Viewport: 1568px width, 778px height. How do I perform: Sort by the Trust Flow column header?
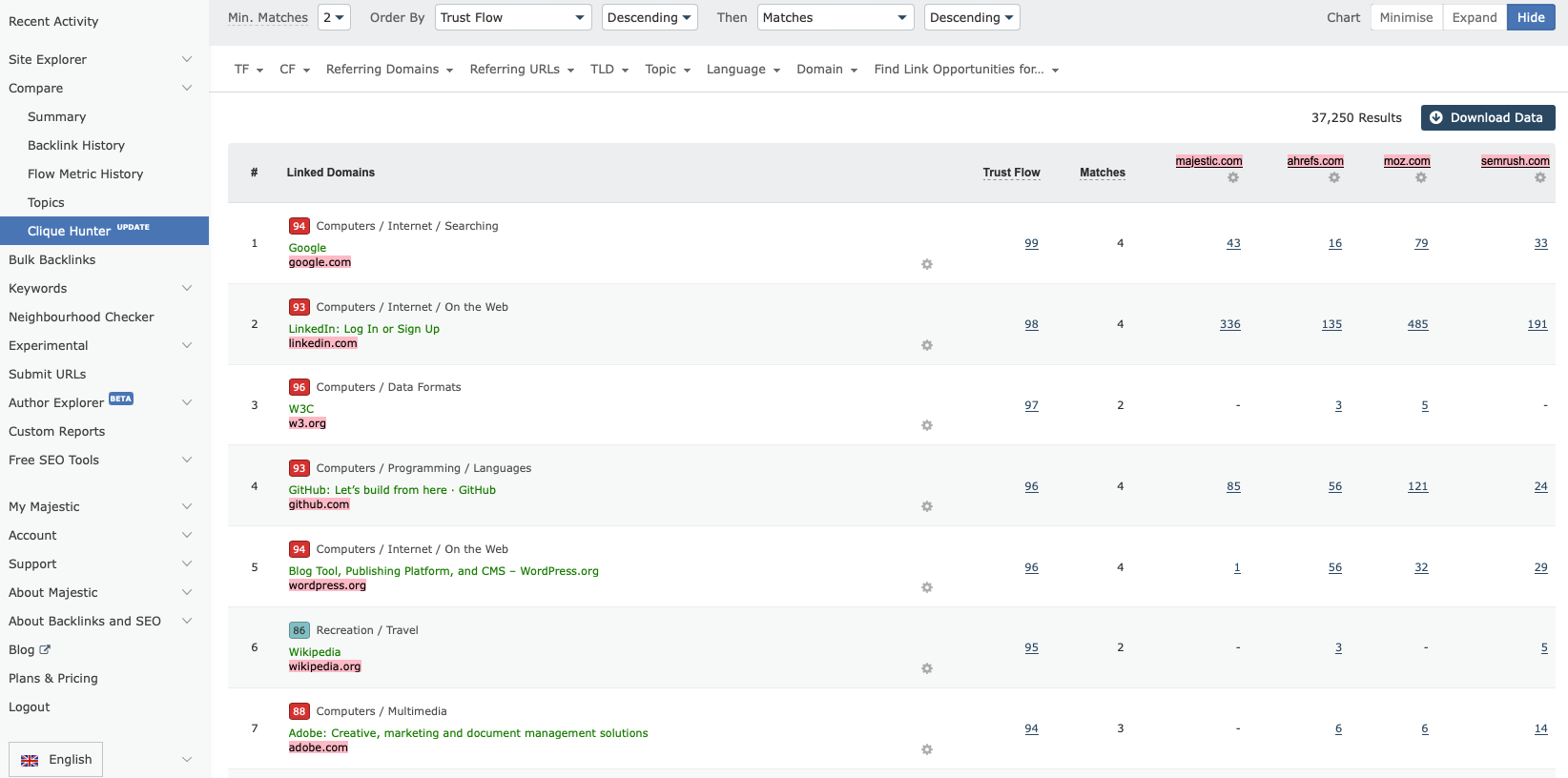point(1011,173)
